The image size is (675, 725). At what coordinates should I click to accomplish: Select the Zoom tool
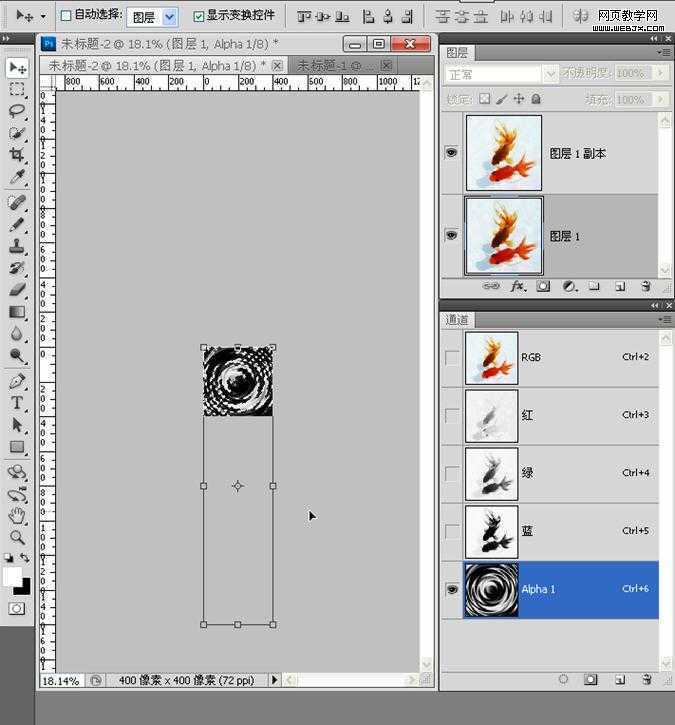click(18, 537)
